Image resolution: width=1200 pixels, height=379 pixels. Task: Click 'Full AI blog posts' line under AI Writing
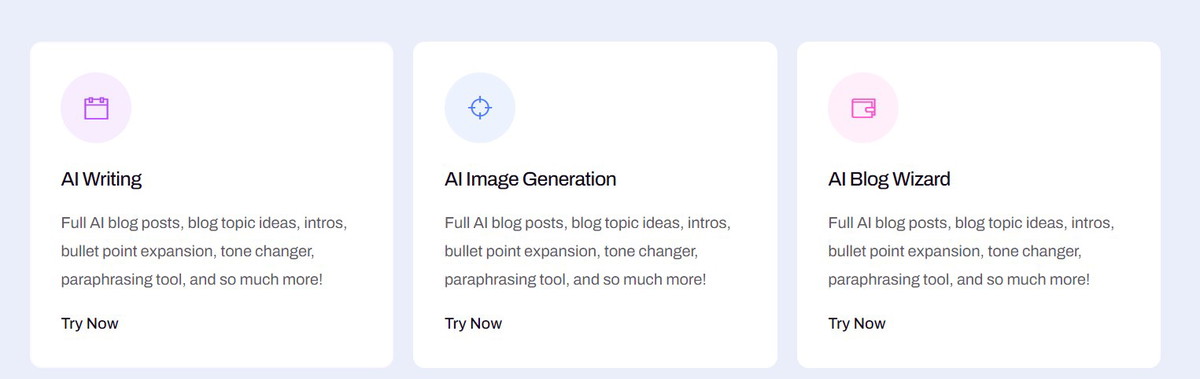[x=204, y=222]
